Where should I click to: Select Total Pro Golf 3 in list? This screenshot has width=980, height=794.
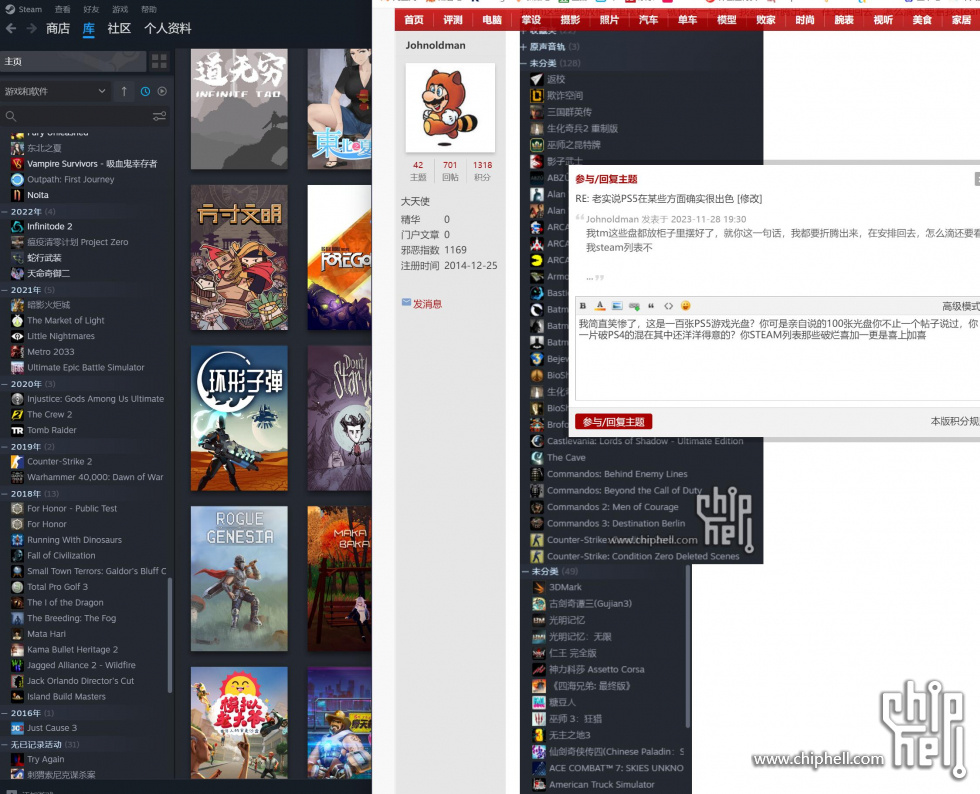tap(58, 587)
